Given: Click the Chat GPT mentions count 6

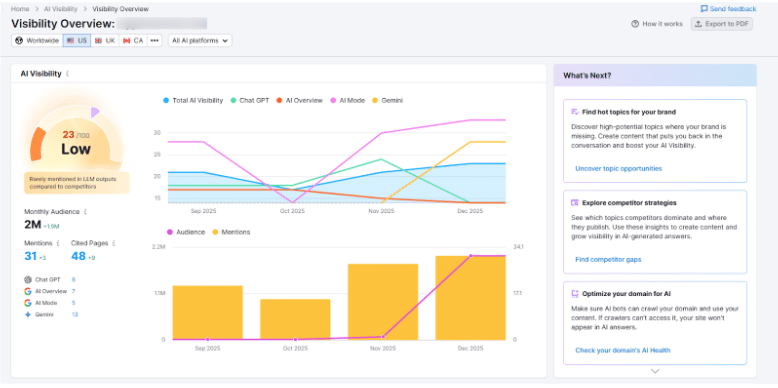Looking at the screenshot, I should pyautogui.click(x=73, y=280).
